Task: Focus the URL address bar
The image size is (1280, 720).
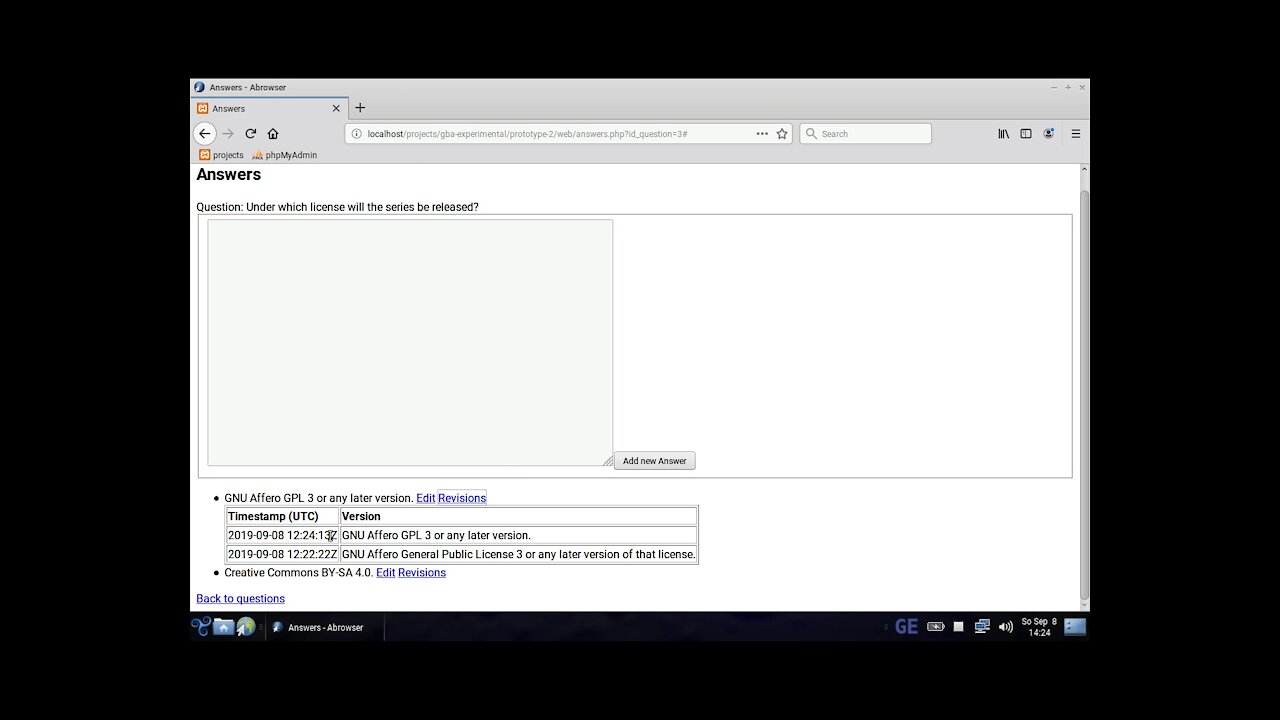Action: pos(568,133)
